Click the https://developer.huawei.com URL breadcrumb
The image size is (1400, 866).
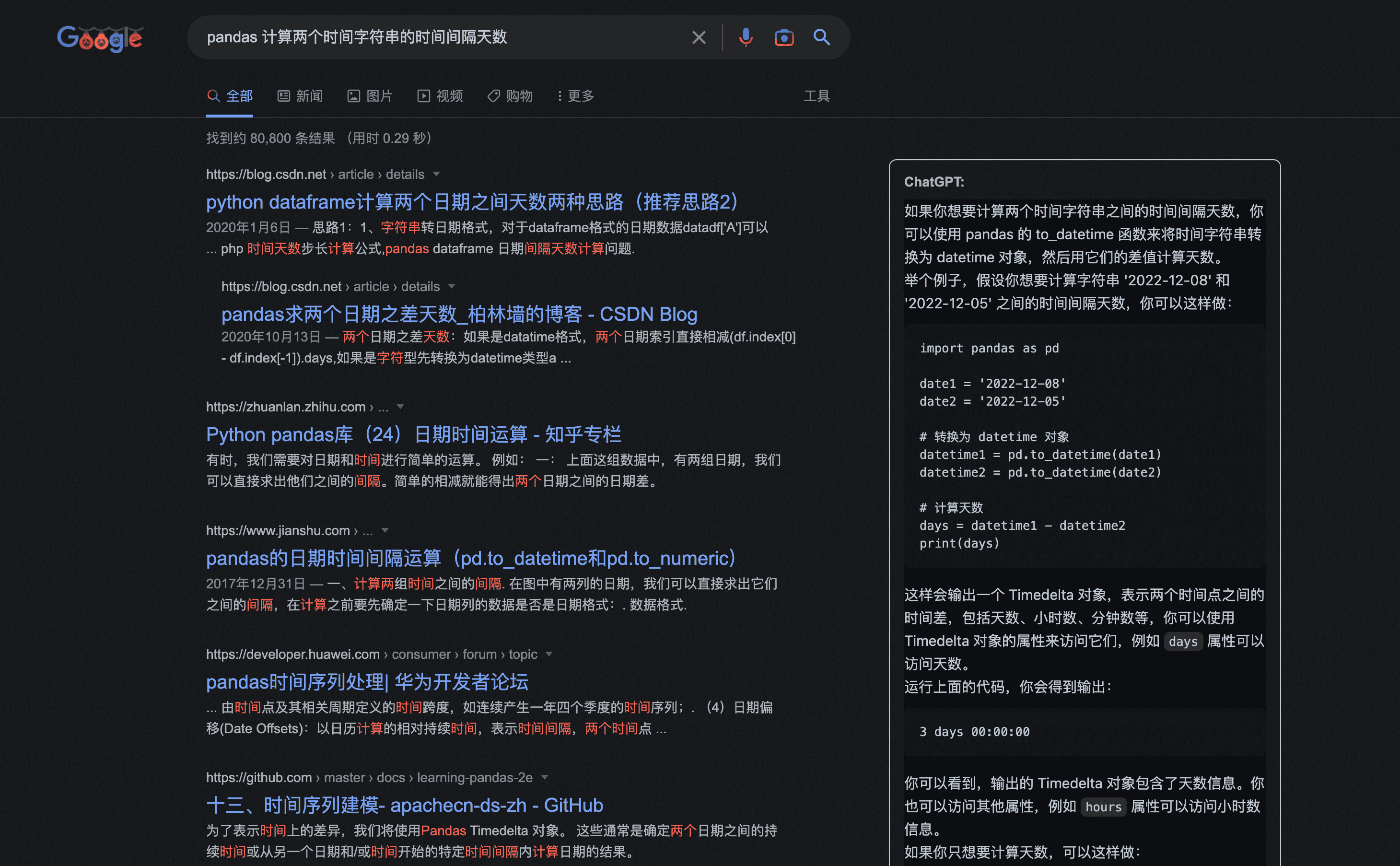372,654
